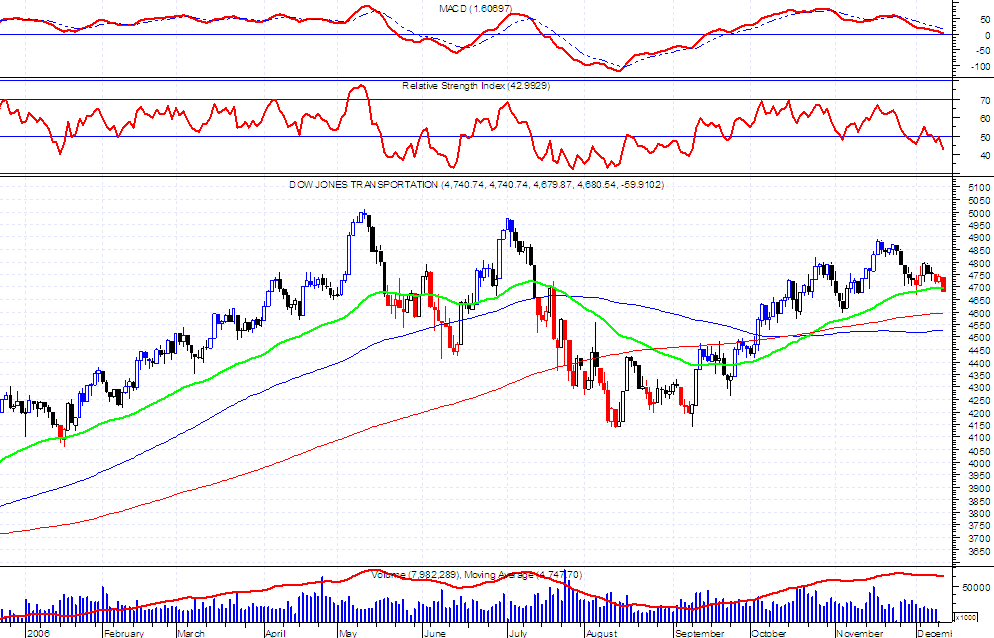Select the 4400 value on the price axis
This screenshot has width=994, height=638.
979,363
